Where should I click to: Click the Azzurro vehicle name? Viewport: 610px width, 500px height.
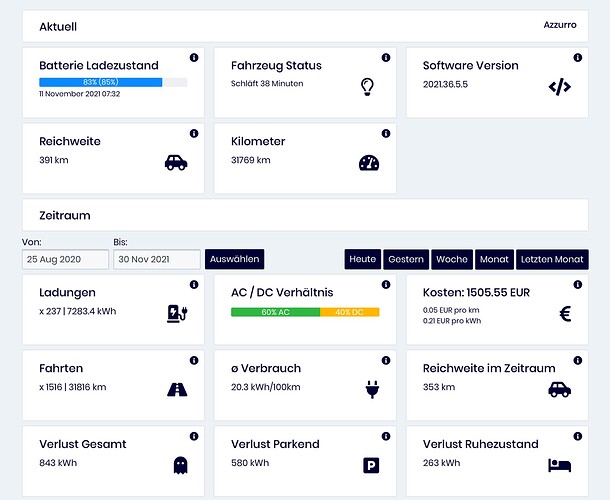(560, 25)
